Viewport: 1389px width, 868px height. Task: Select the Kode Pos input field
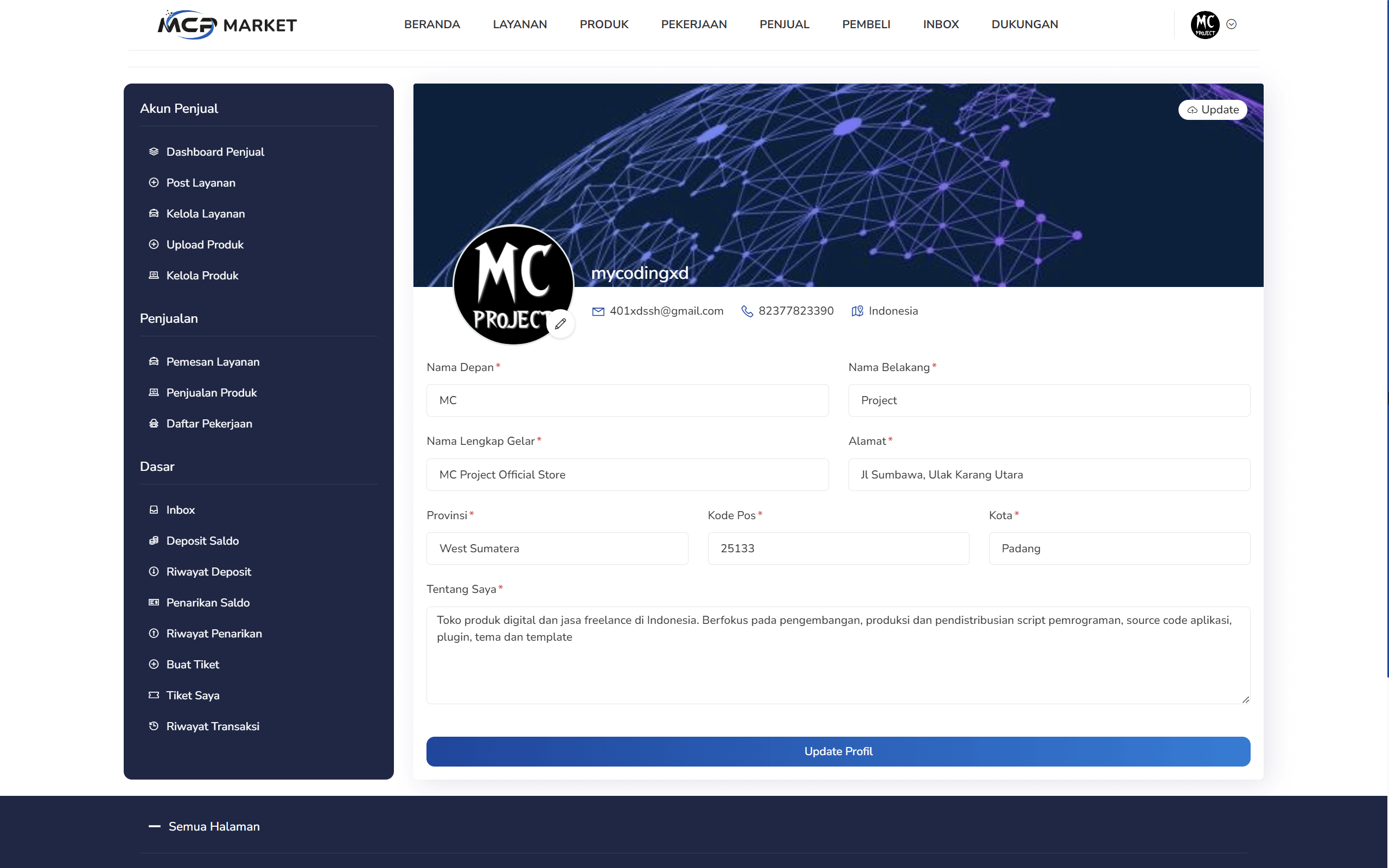point(839,548)
